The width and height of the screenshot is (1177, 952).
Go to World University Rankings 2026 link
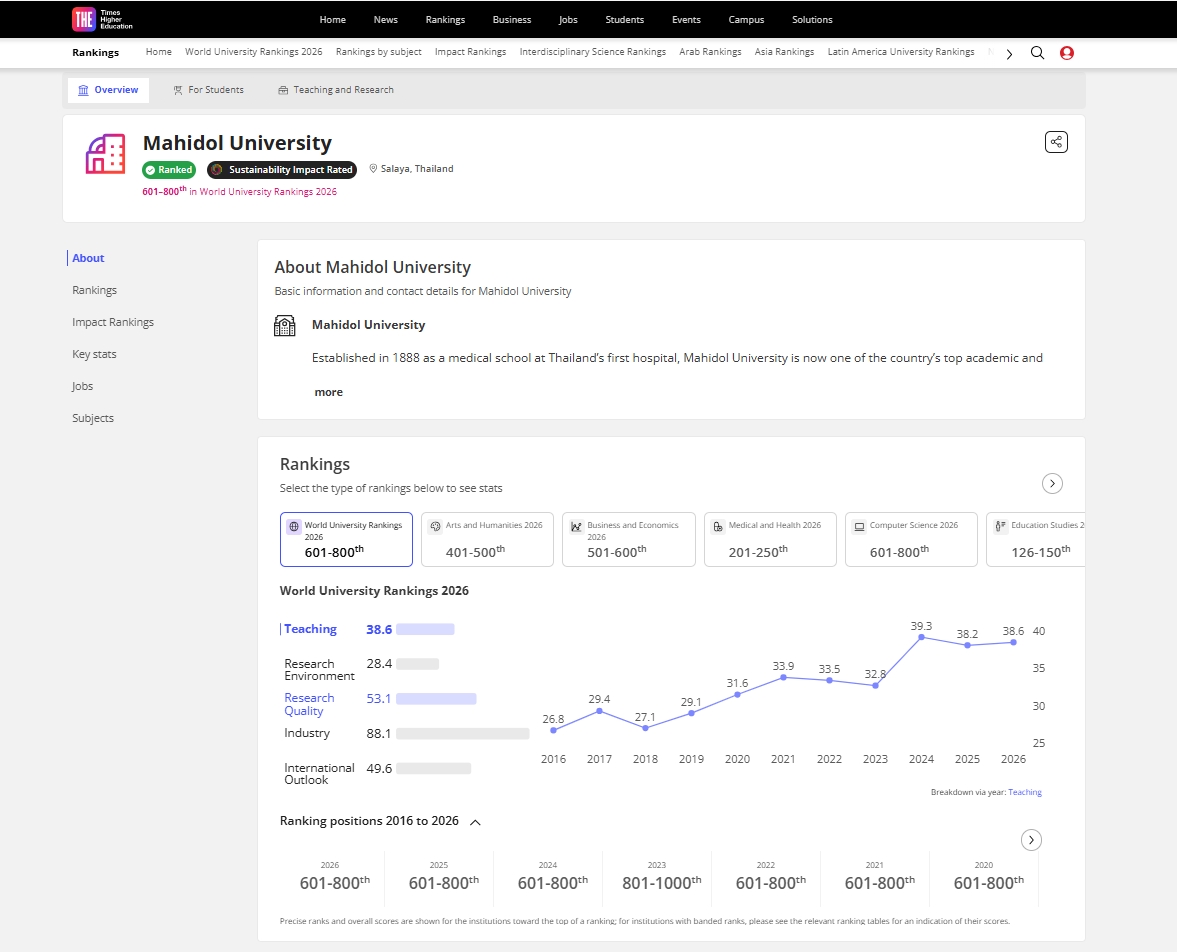tap(254, 52)
